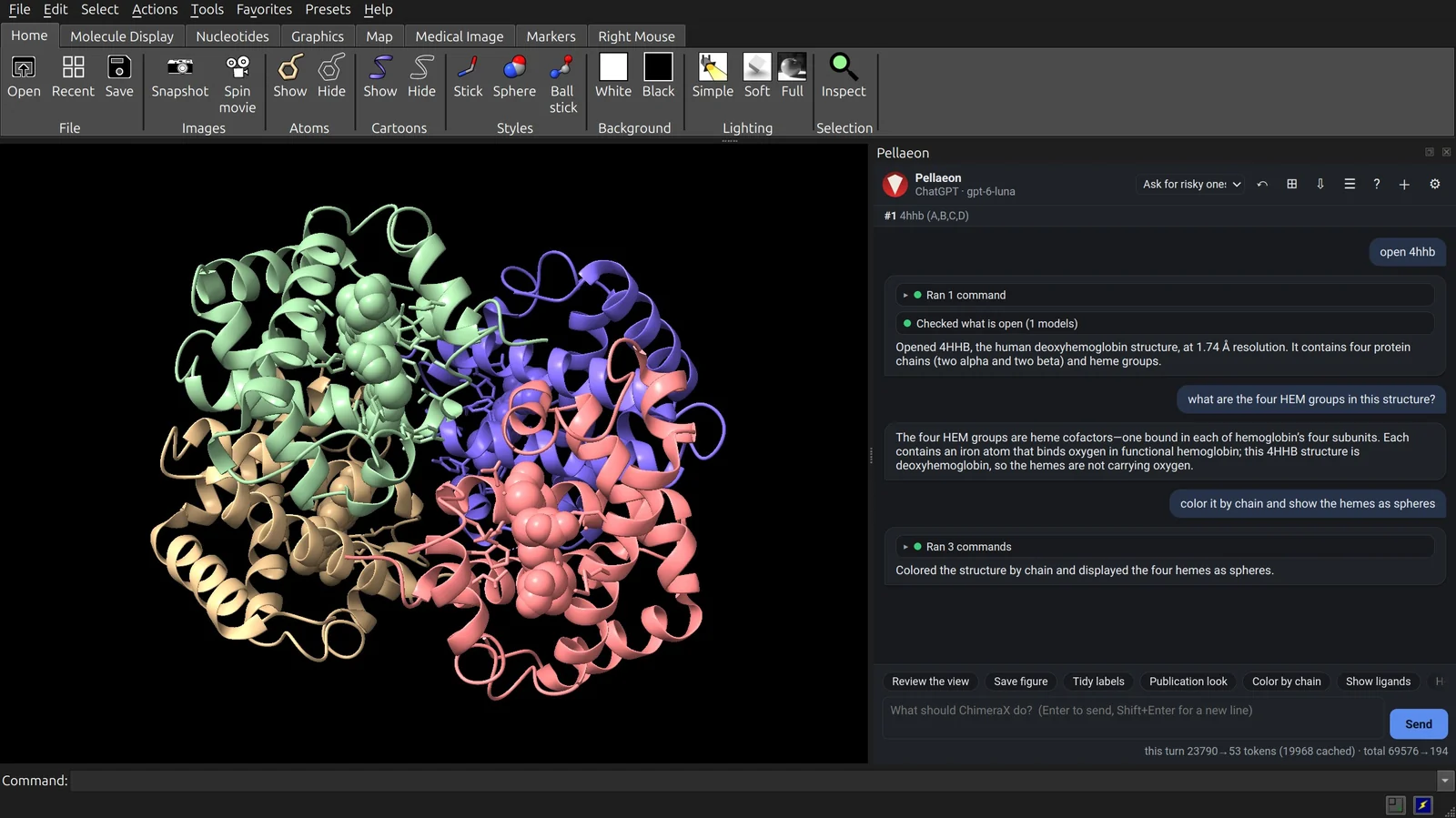Click the Command line input field
Viewport: 1456px width, 818px height.
[753, 781]
